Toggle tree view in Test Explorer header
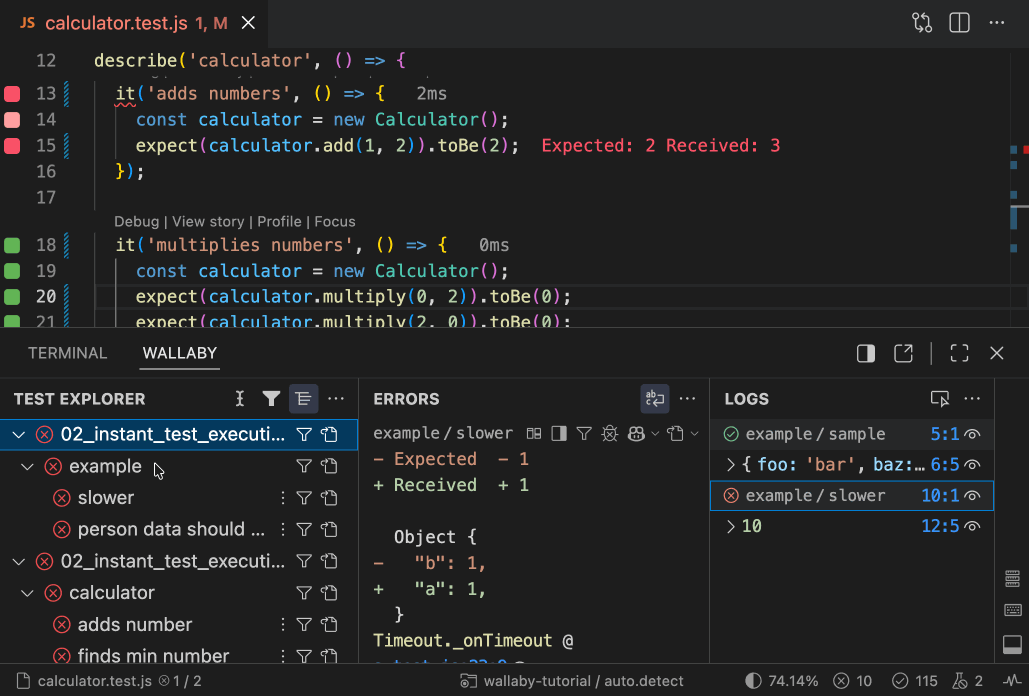The height and width of the screenshot is (696, 1029). click(x=303, y=399)
